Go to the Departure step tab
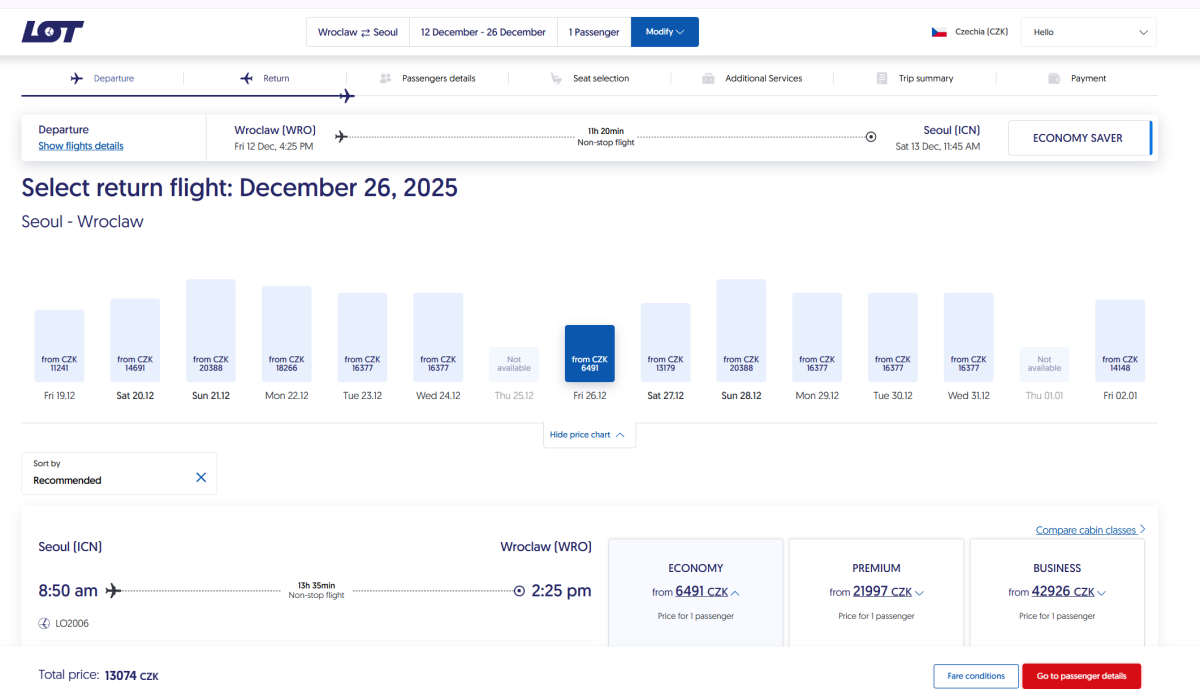This screenshot has width=1200, height=689. click(x=103, y=78)
